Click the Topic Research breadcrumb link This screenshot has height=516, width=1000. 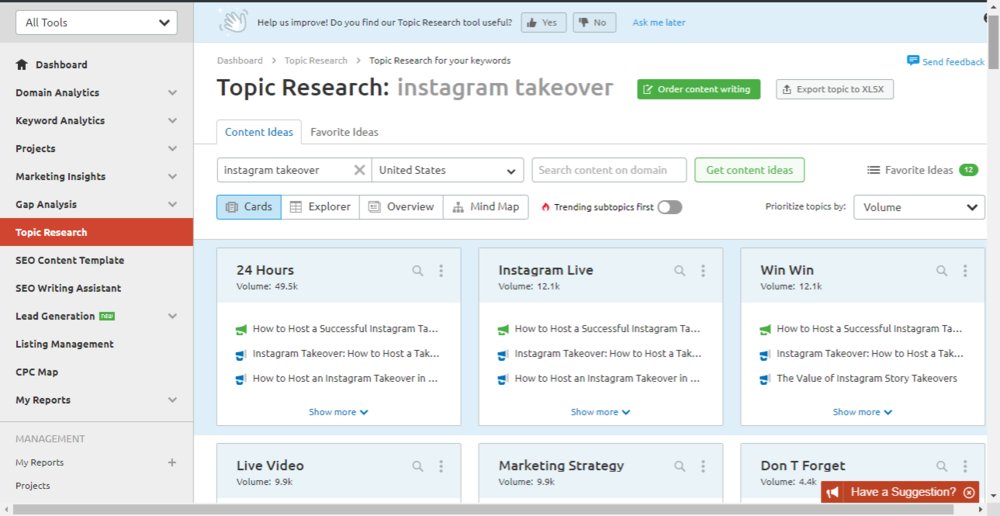[x=316, y=61]
